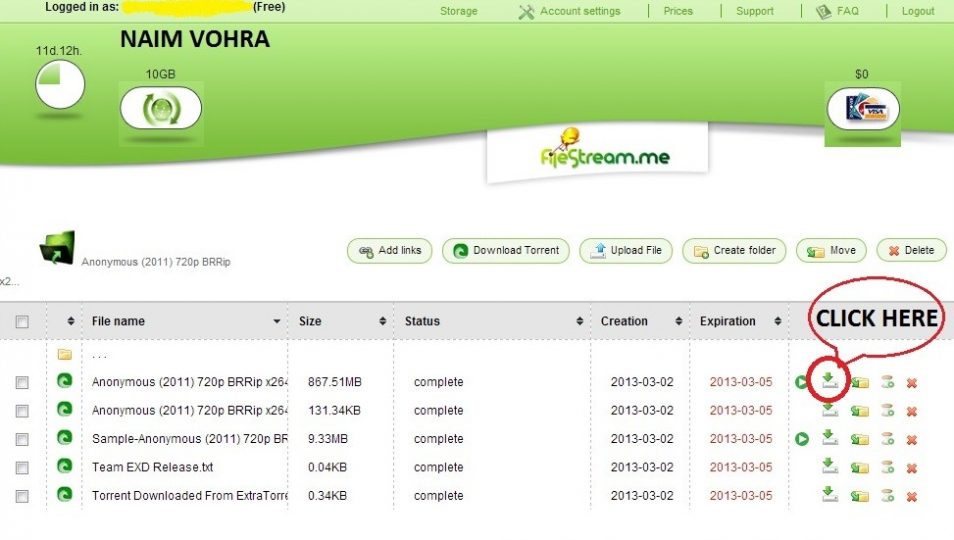Screen dimensions: 954x540
Task: Tick checkbox for 867.51MB Anonymous file
Action: click(22, 383)
